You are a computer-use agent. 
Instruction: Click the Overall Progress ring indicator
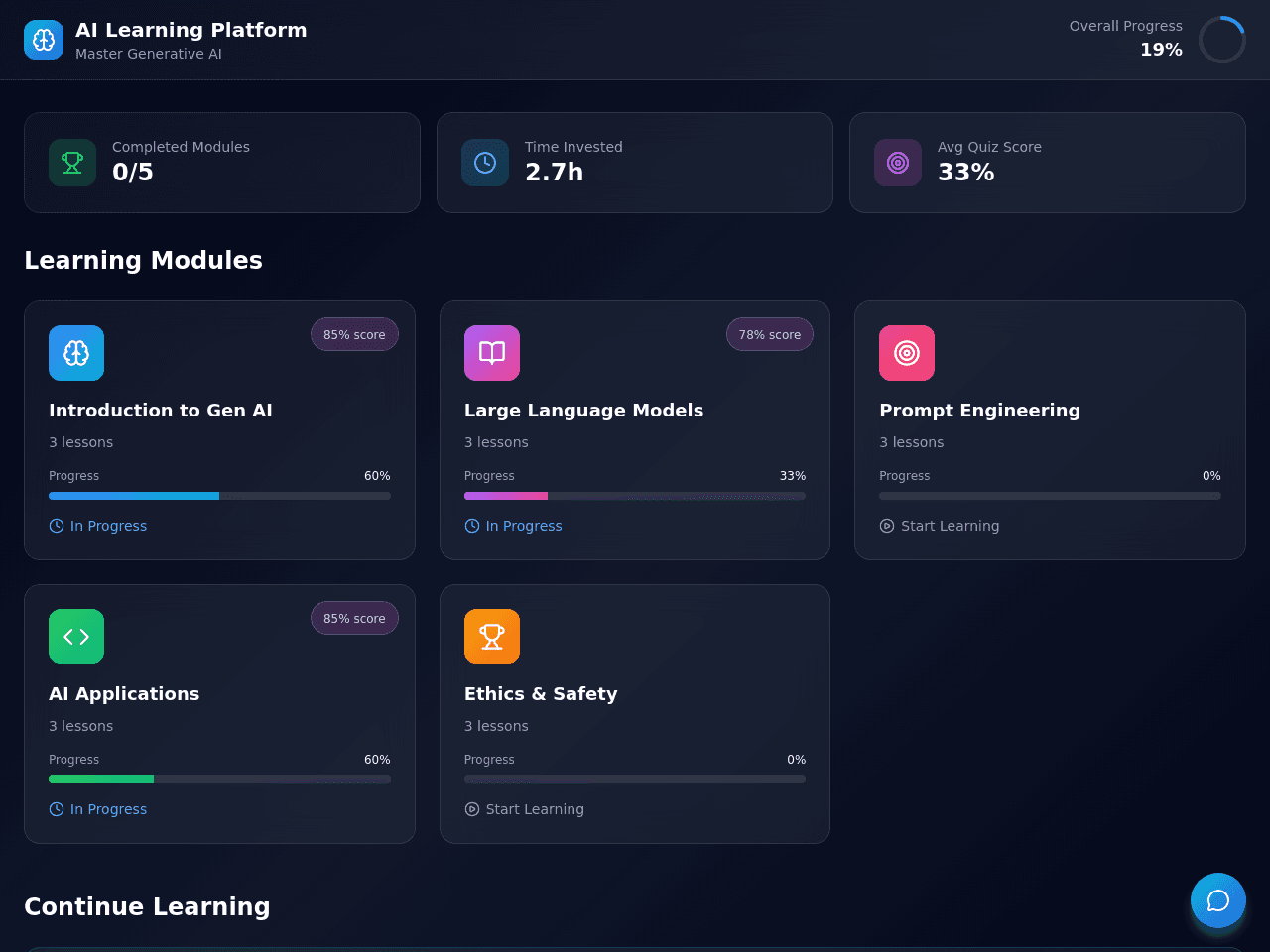1222,40
